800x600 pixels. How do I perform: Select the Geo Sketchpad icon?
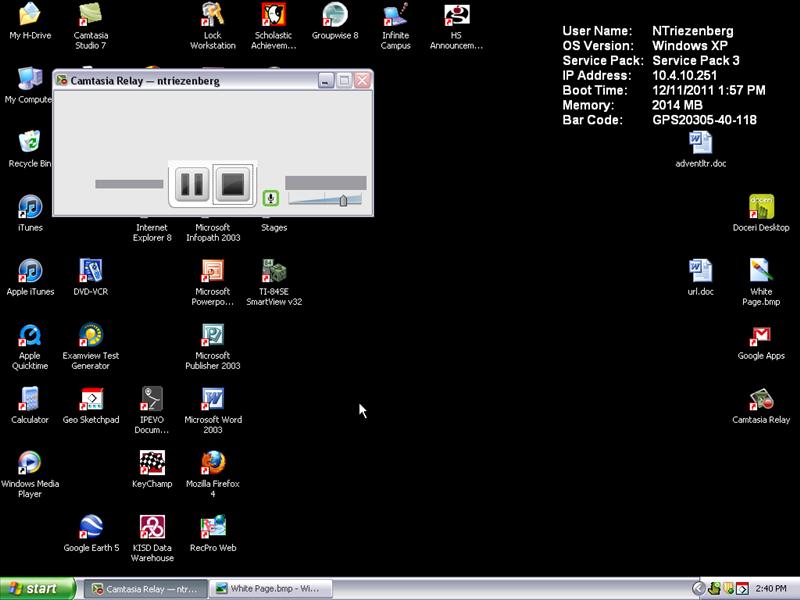coord(90,399)
